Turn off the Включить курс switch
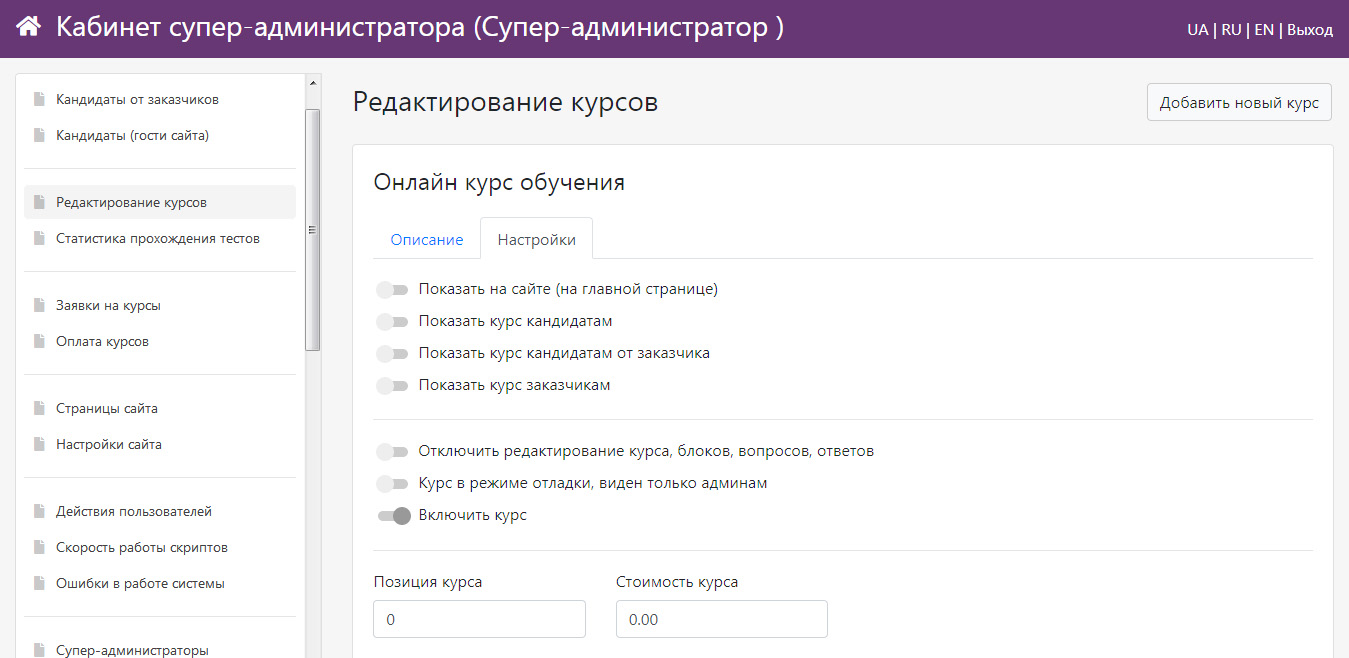 tap(394, 516)
